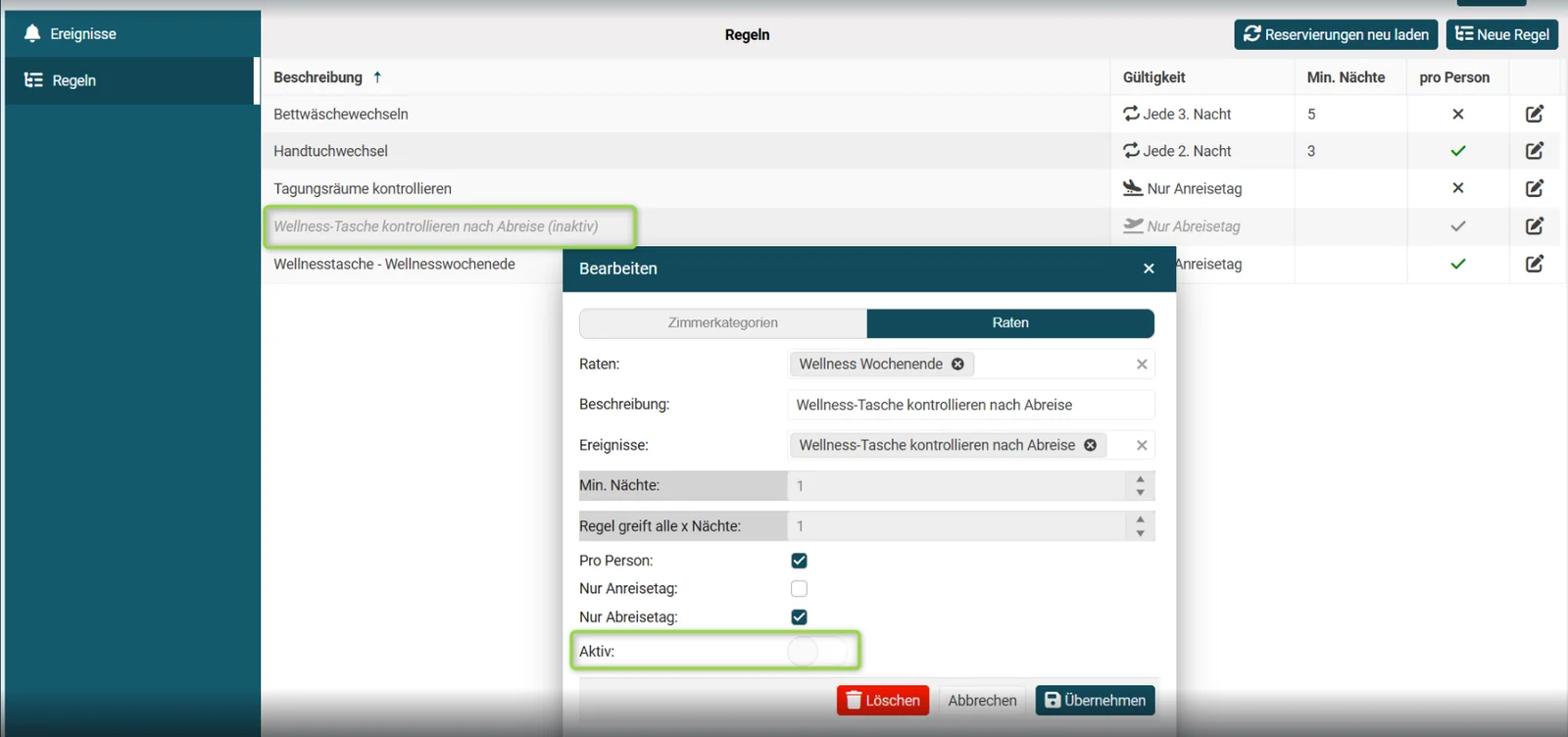
Task: Increase Regel greift alle x Nächte
Action: point(1140,519)
